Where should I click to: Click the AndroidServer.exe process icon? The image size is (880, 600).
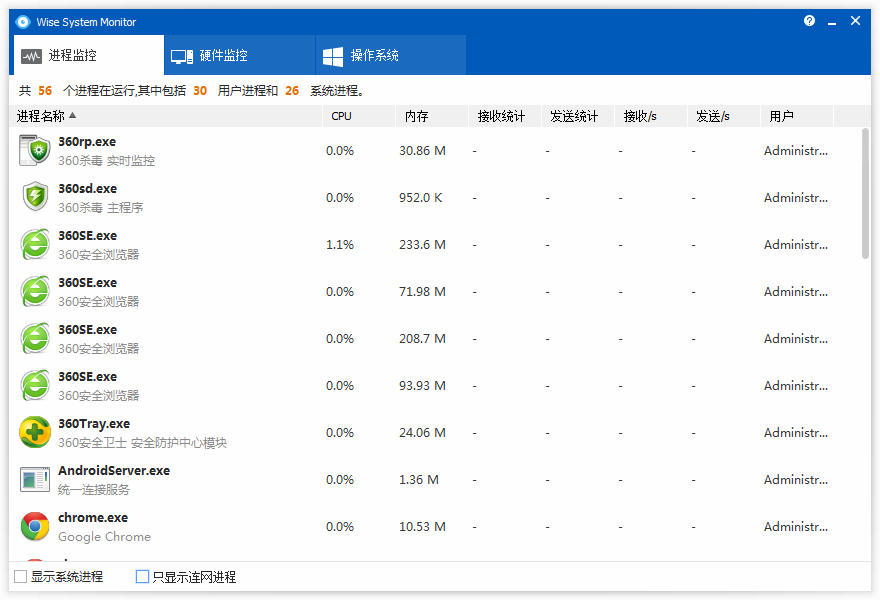tap(34, 478)
